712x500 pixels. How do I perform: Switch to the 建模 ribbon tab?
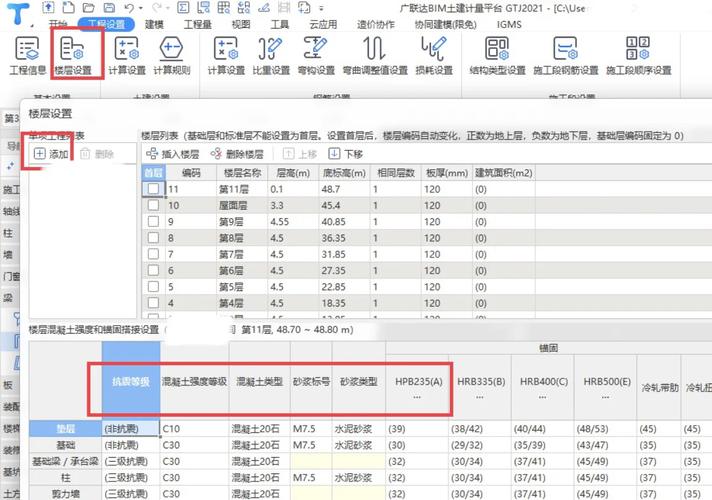(x=154, y=25)
